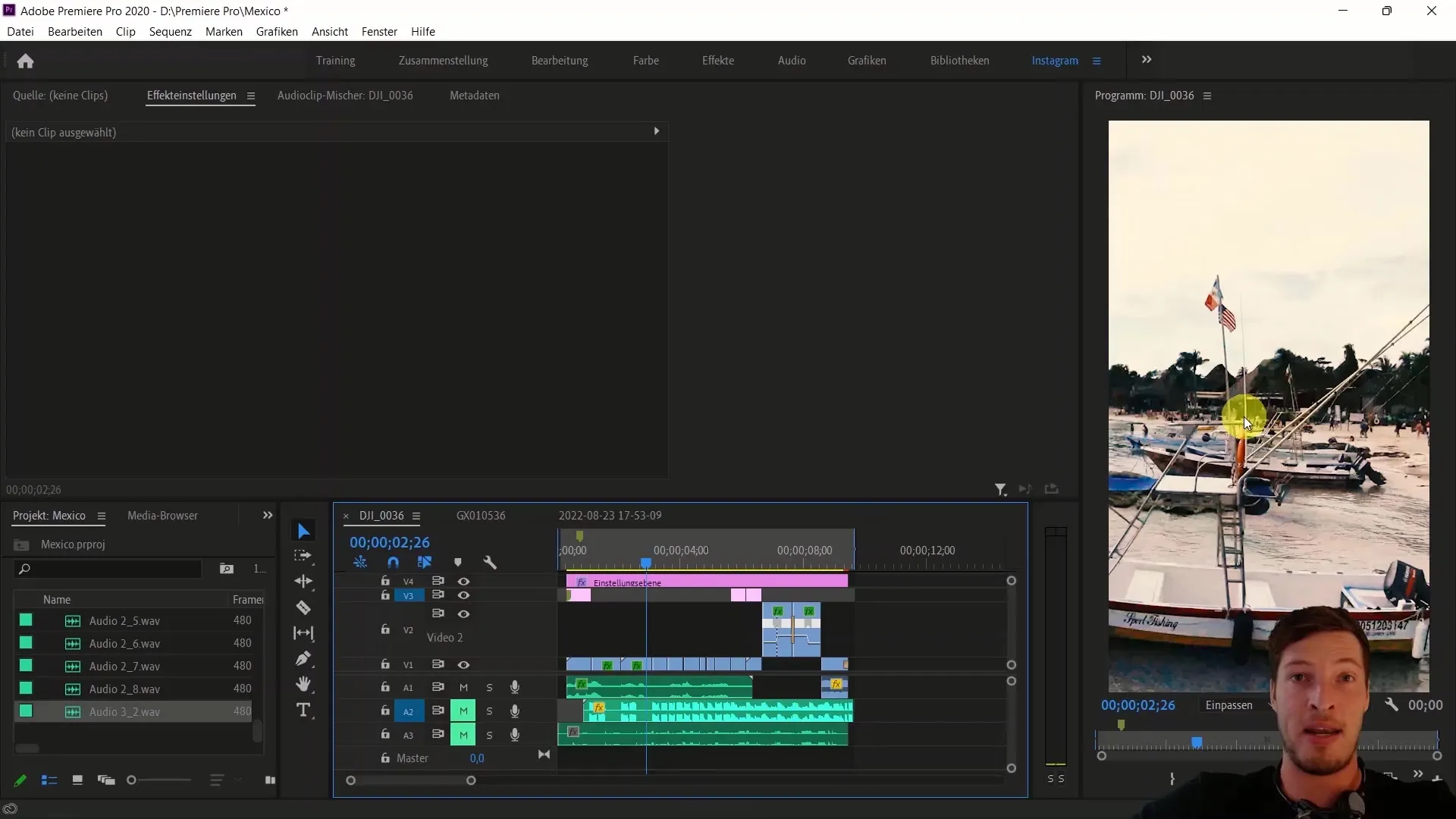
Task: Select the Hand tool
Action: 303,684
